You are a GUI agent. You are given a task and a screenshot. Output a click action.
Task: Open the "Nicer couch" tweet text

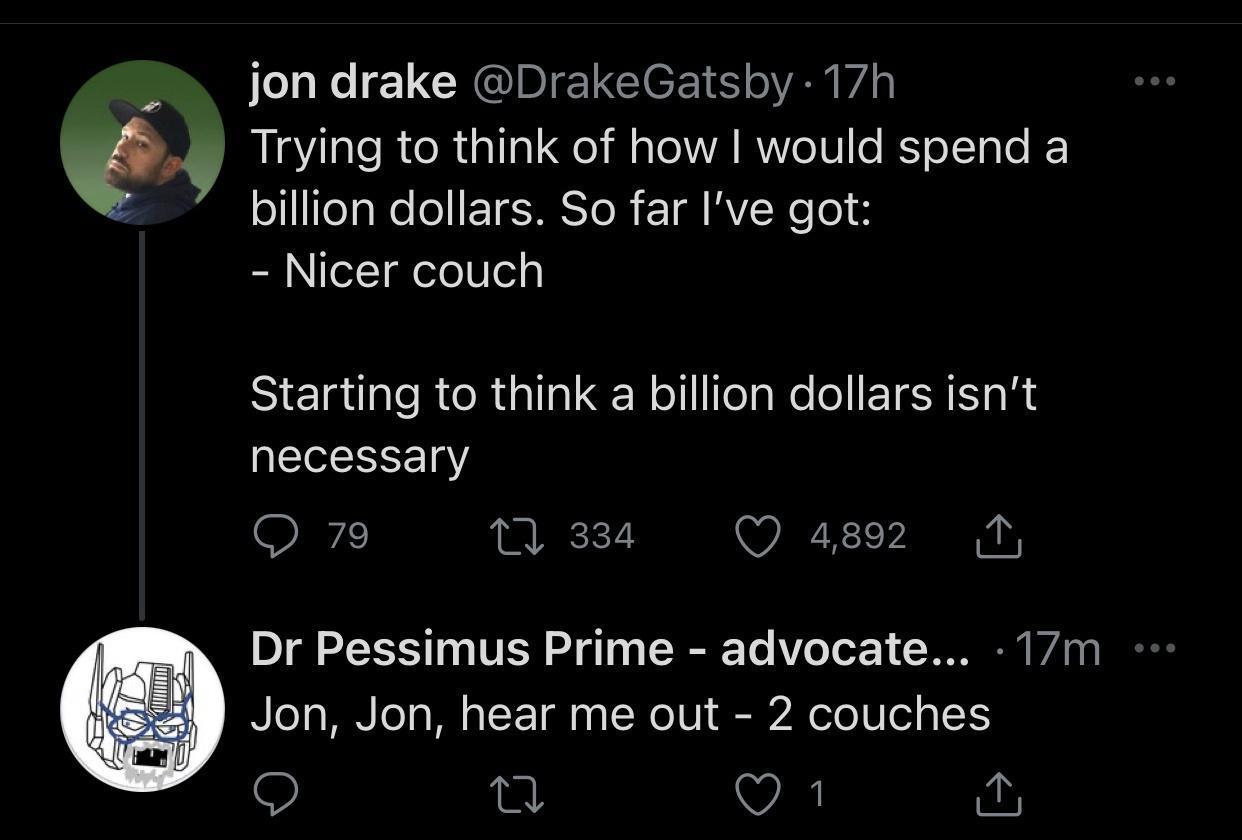(x=414, y=272)
